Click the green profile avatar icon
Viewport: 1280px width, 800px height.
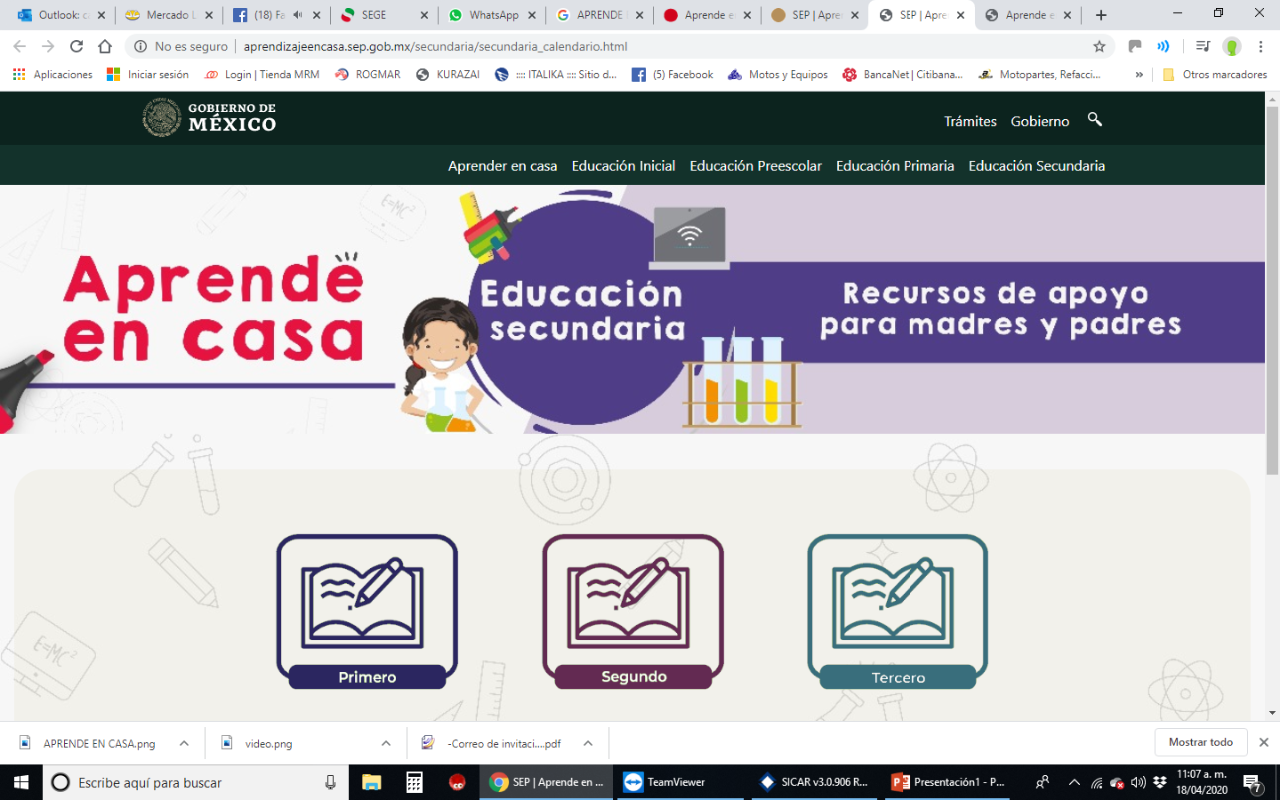pos(1232,46)
